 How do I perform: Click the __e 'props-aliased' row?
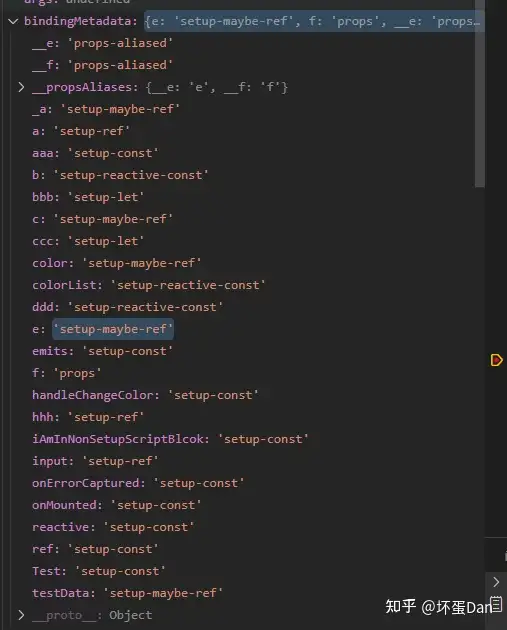102,43
